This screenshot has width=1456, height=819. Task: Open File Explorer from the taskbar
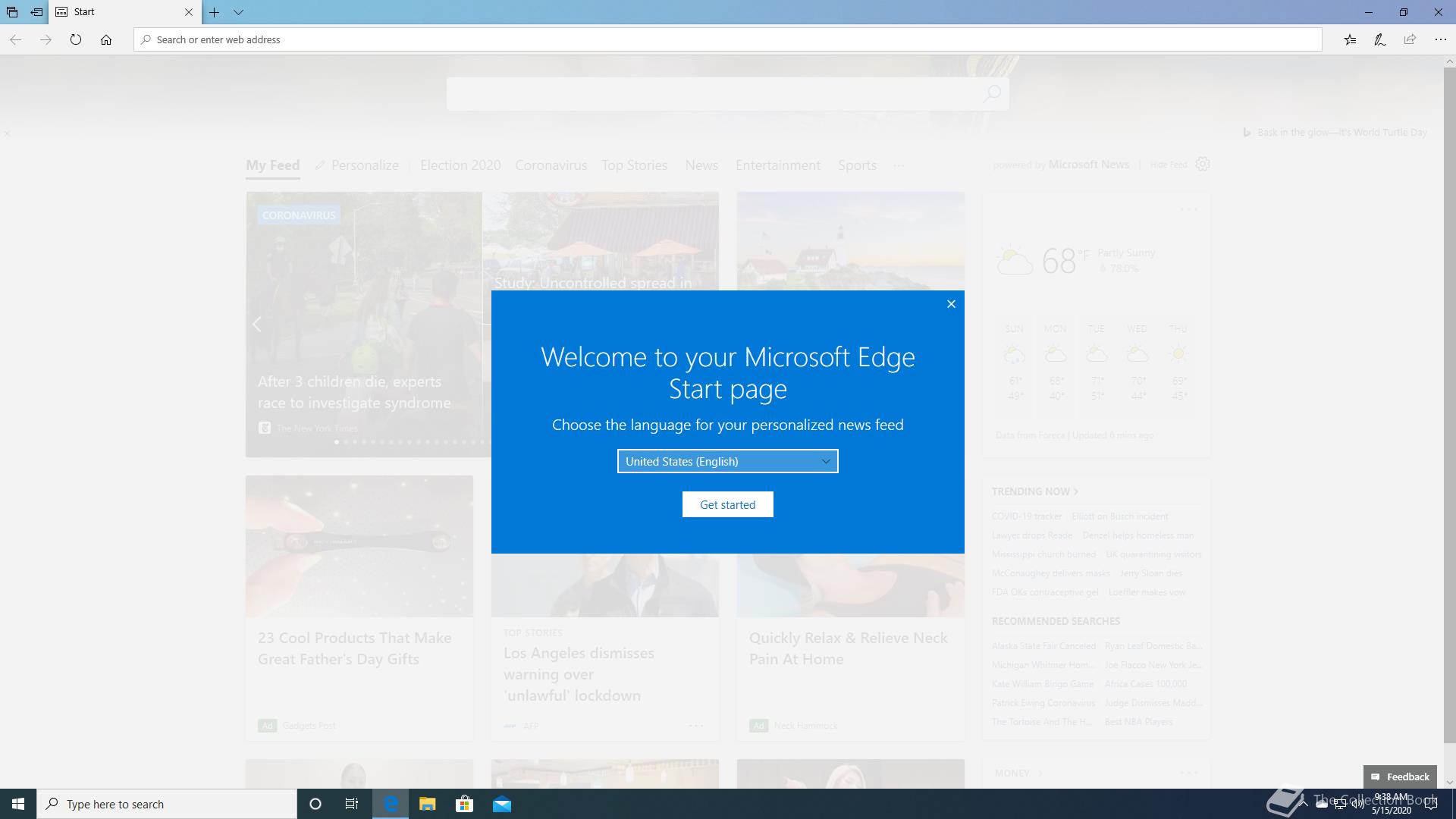coord(427,804)
